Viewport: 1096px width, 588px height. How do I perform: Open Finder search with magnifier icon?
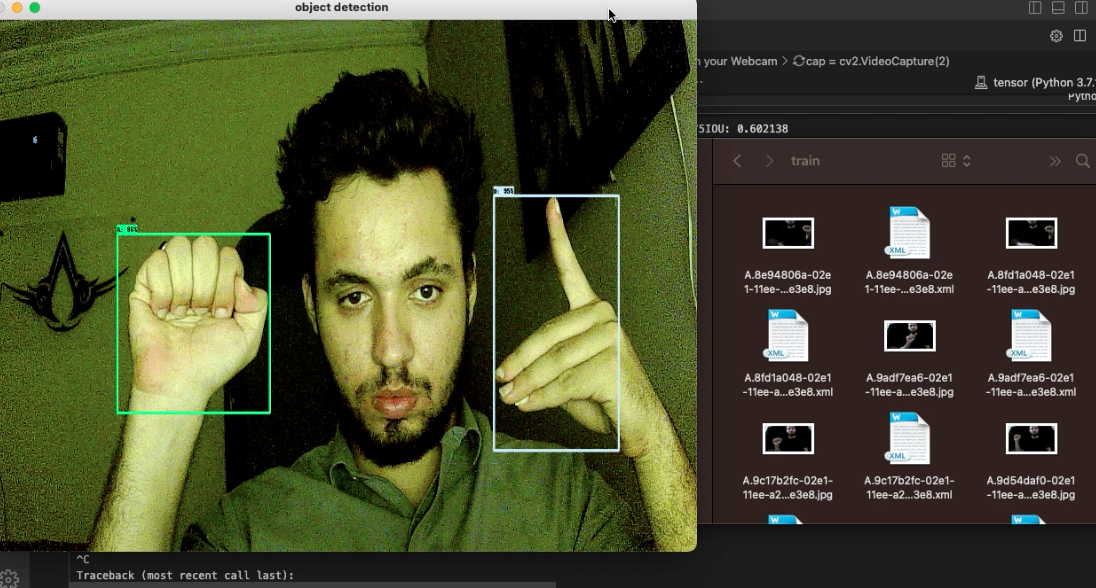[1082, 161]
